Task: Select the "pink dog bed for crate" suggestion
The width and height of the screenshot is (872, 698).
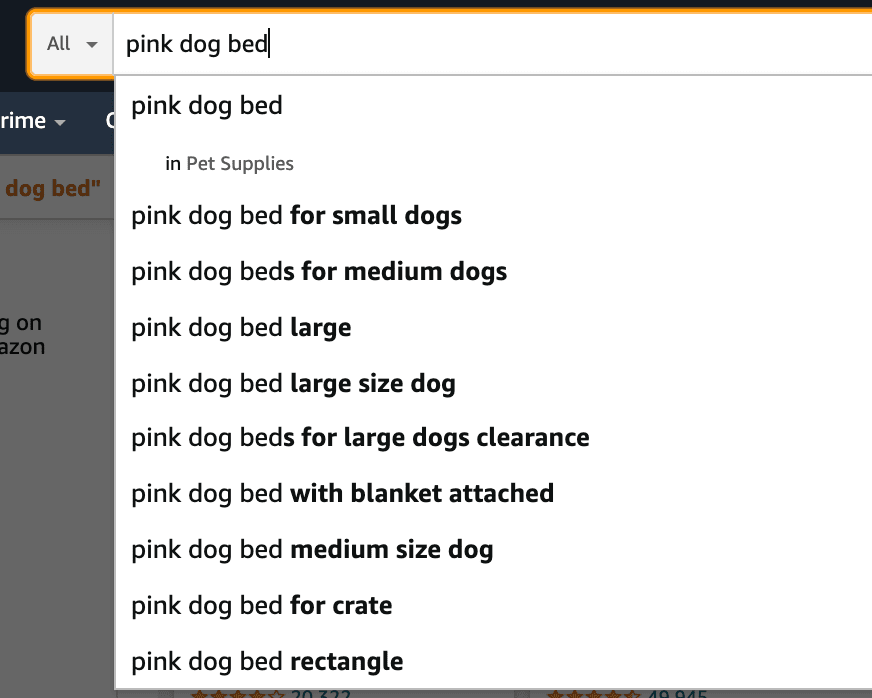Action: pyautogui.click(x=261, y=605)
